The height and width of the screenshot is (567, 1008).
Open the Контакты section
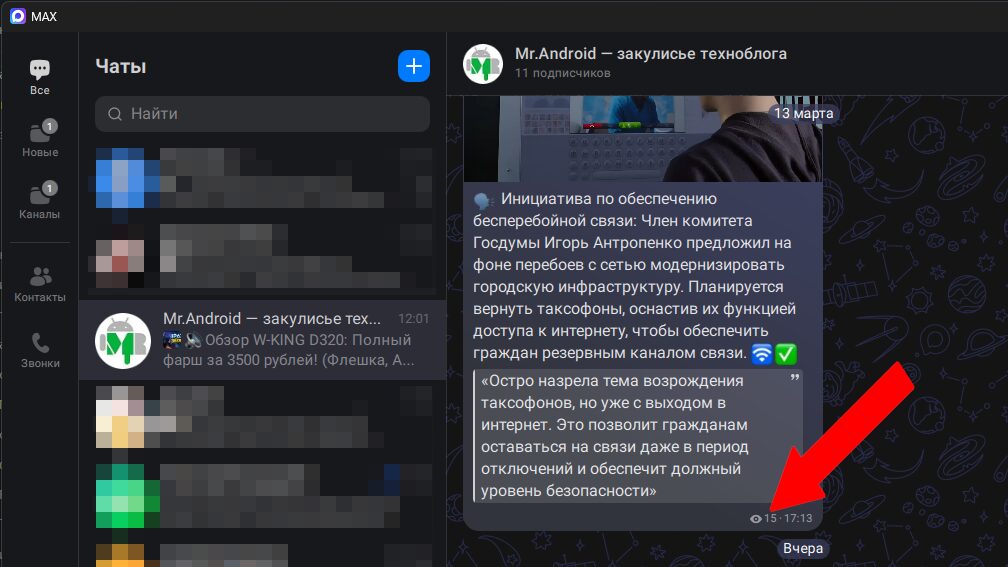[x=40, y=284]
